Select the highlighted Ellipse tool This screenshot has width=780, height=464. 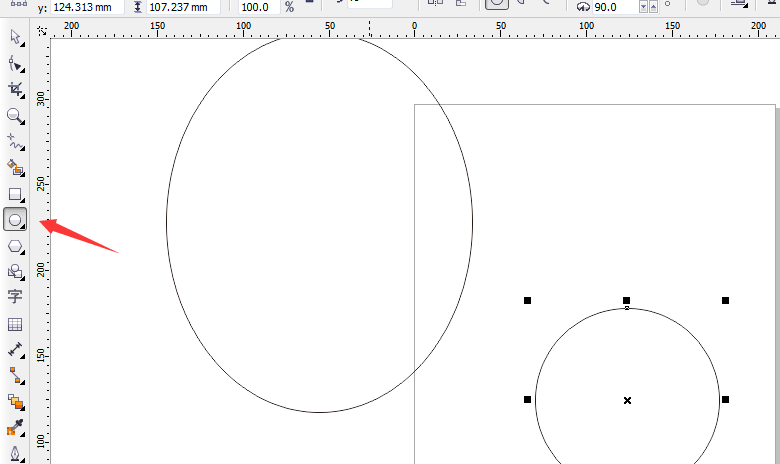tap(15, 220)
